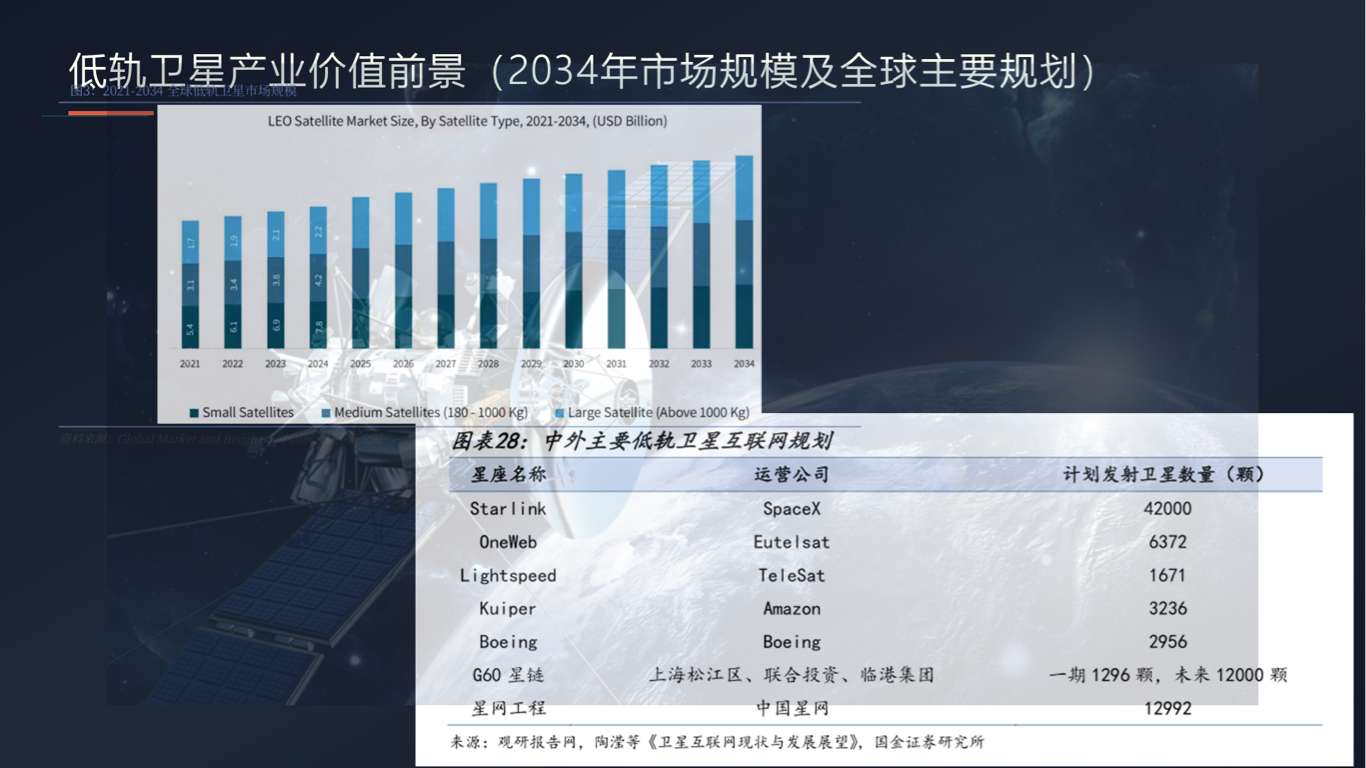Click the chart title 'LEO Satellite Market Size'
Screen dimensions: 1366x768
(x=467, y=121)
